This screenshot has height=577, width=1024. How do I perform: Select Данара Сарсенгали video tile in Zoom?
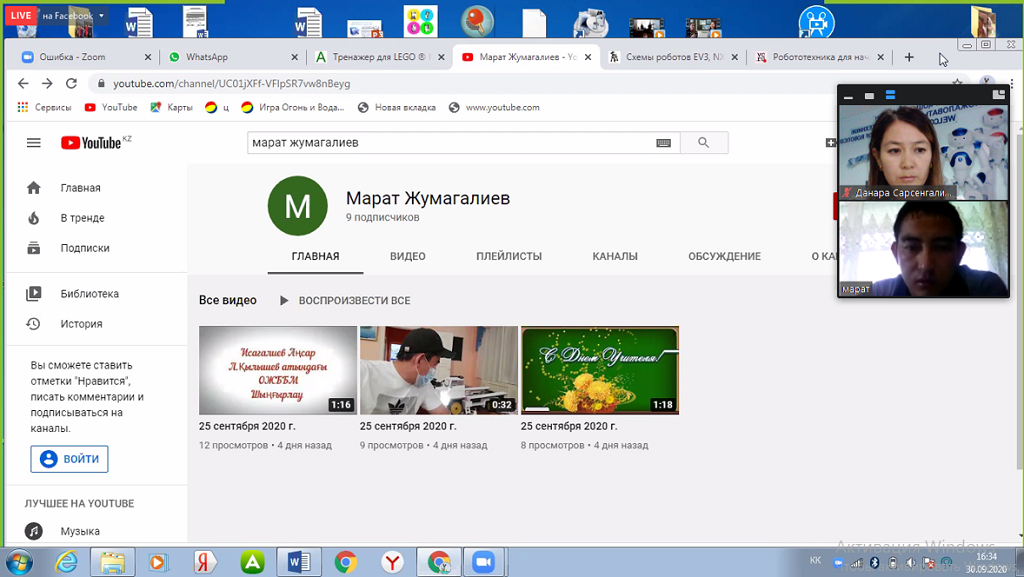[x=923, y=151]
